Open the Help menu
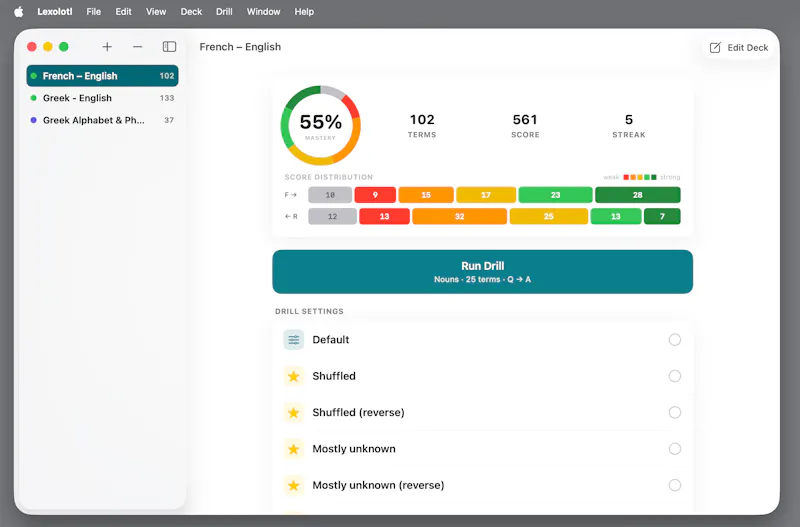The image size is (800, 527). 304,12
